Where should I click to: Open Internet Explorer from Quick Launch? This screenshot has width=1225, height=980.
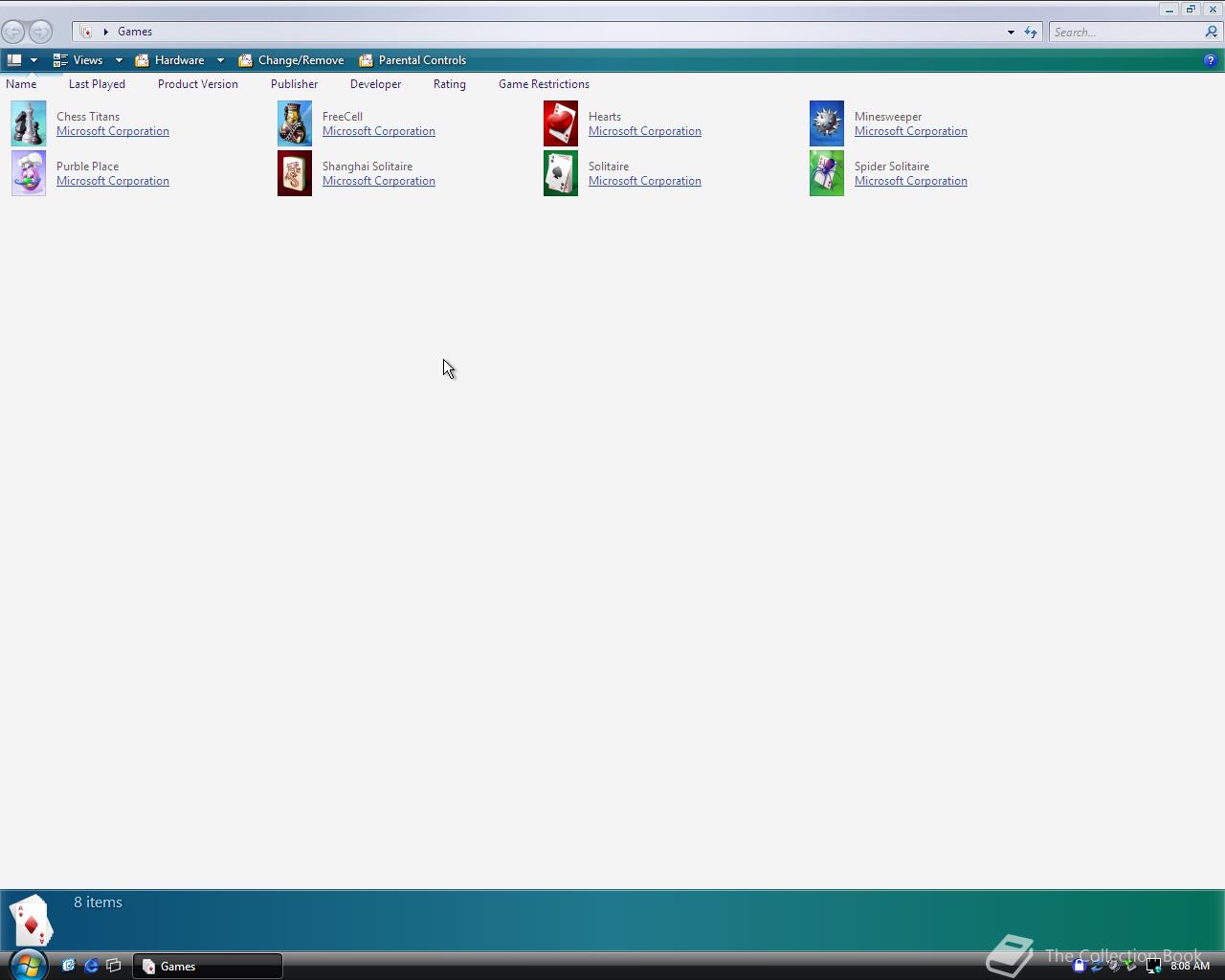pos(91,966)
